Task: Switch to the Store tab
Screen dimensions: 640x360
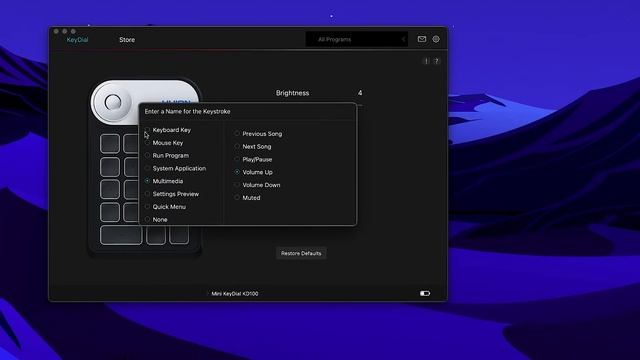Action: [127, 40]
